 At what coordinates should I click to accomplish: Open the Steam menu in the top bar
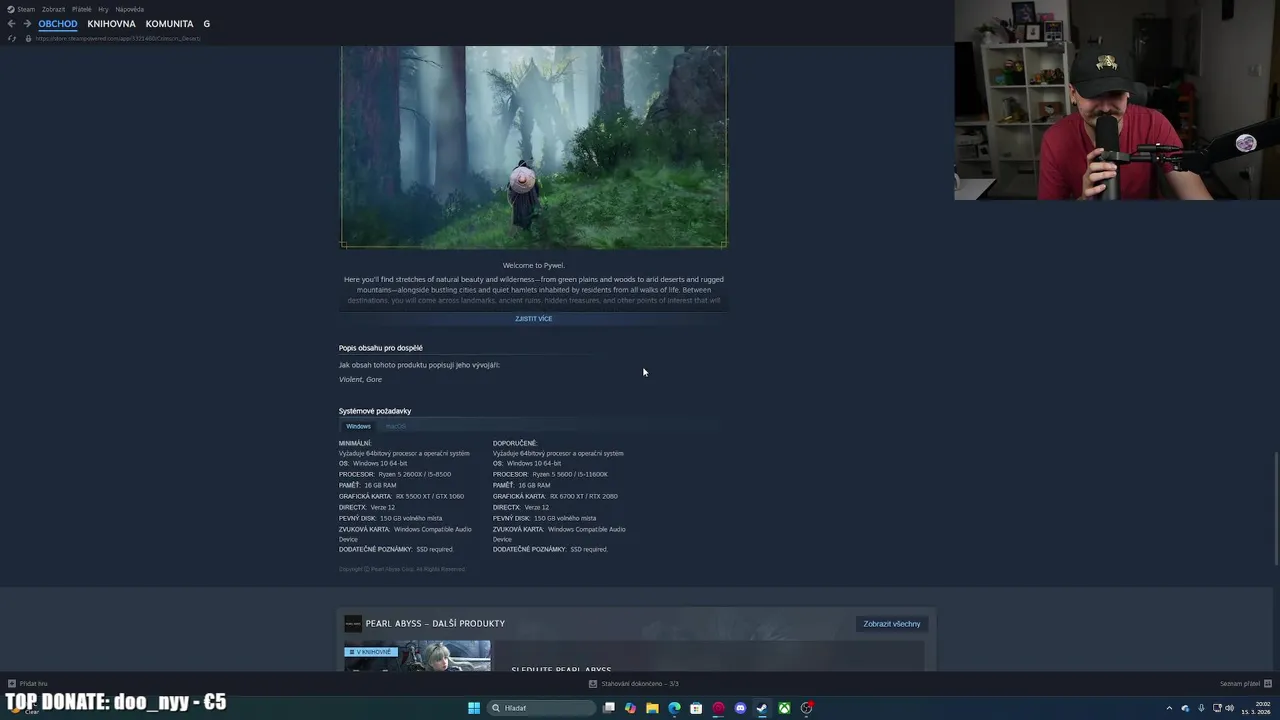click(21, 9)
